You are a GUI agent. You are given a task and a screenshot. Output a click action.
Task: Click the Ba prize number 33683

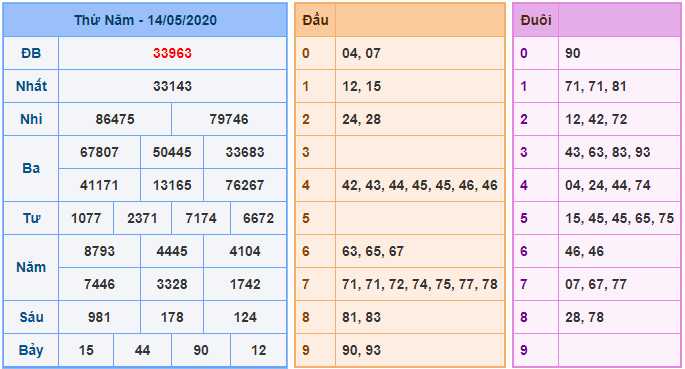(245, 152)
